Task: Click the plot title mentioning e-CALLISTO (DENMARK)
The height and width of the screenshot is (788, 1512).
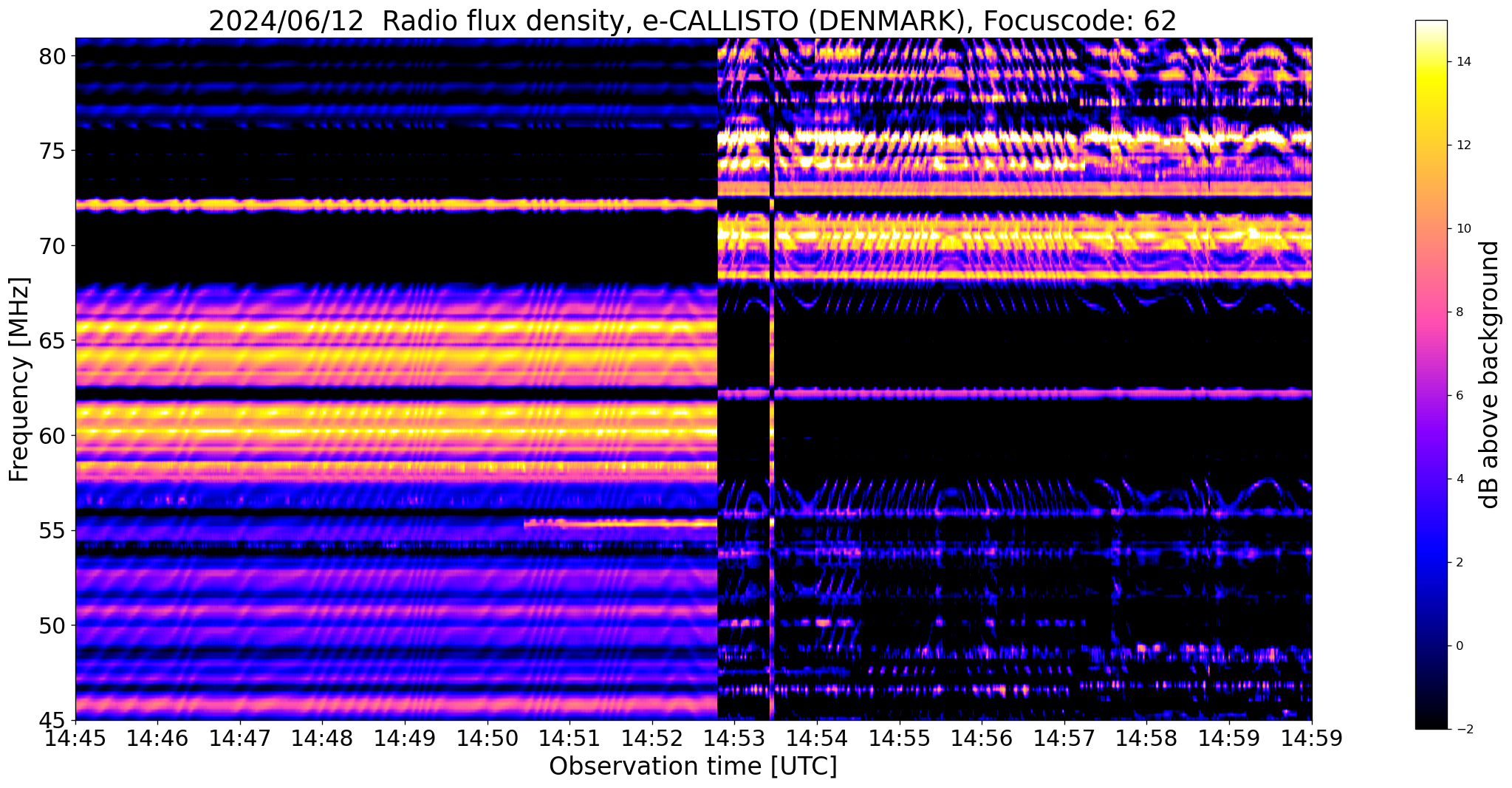Action: [692, 21]
